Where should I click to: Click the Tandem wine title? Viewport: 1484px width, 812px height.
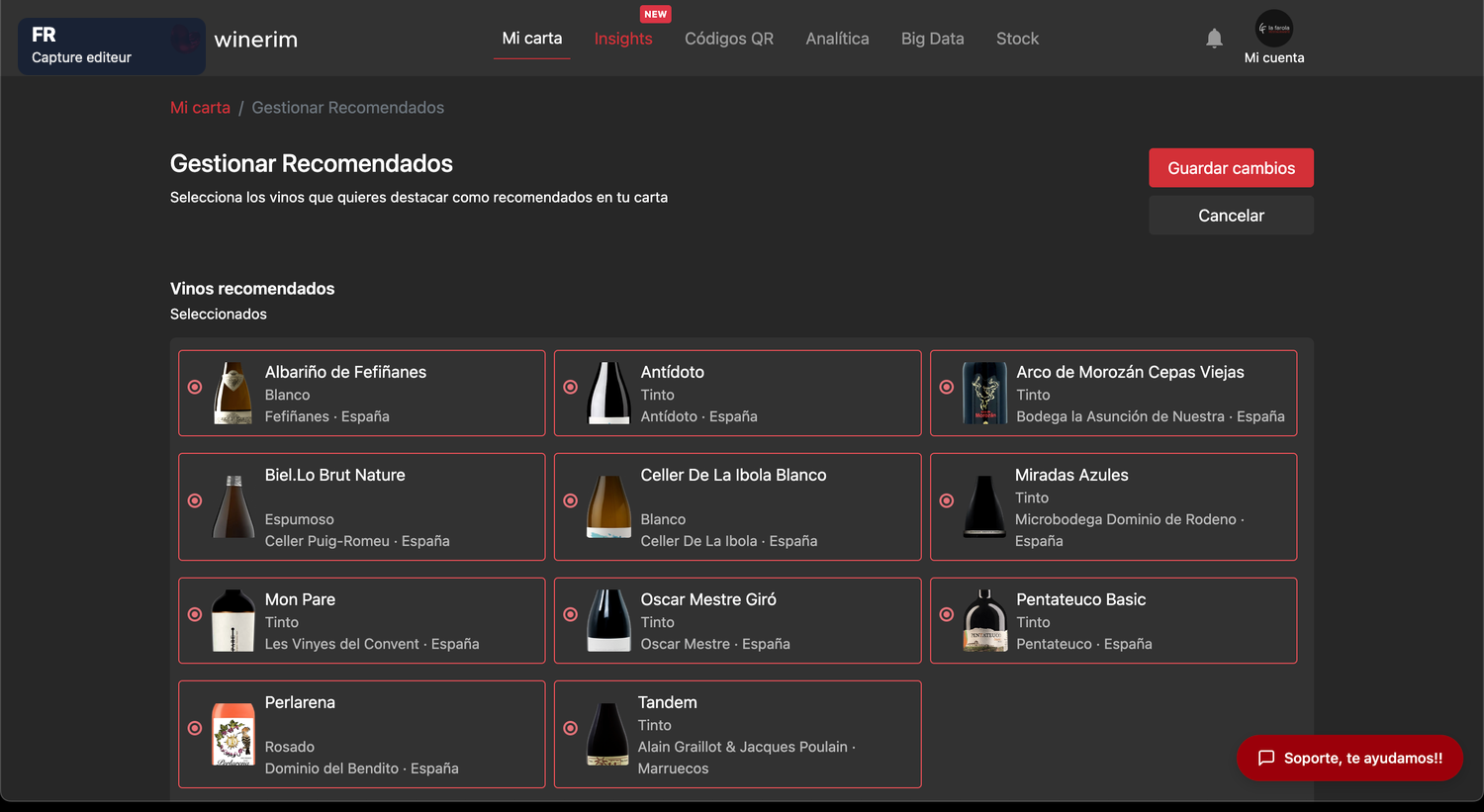pyautogui.click(x=668, y=702)
